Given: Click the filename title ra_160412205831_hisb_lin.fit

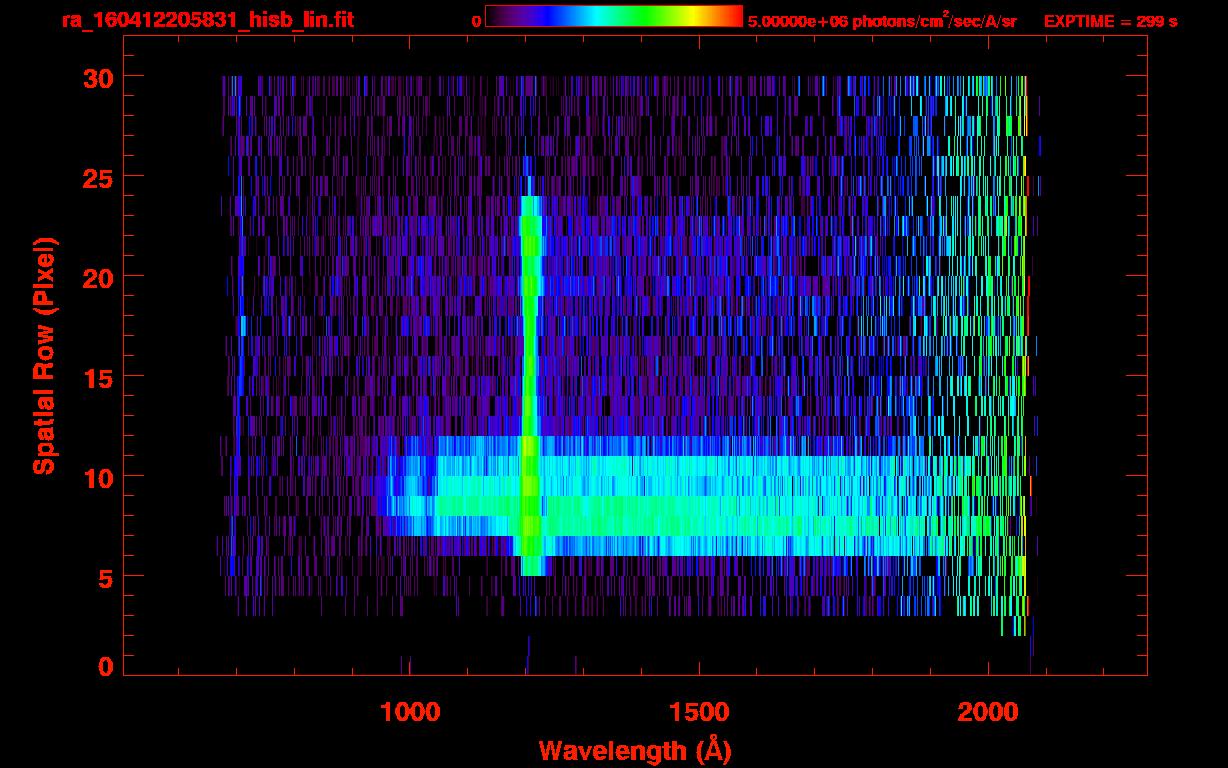Looking at the screenshot, I should pyautogui.click(x=207, y=20).
